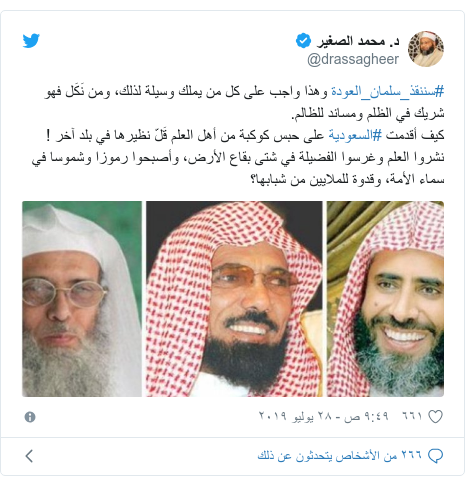465x485 pixels.
Task: Click the tweet line starting with شريك في الظلم
Action: [368, 113]
